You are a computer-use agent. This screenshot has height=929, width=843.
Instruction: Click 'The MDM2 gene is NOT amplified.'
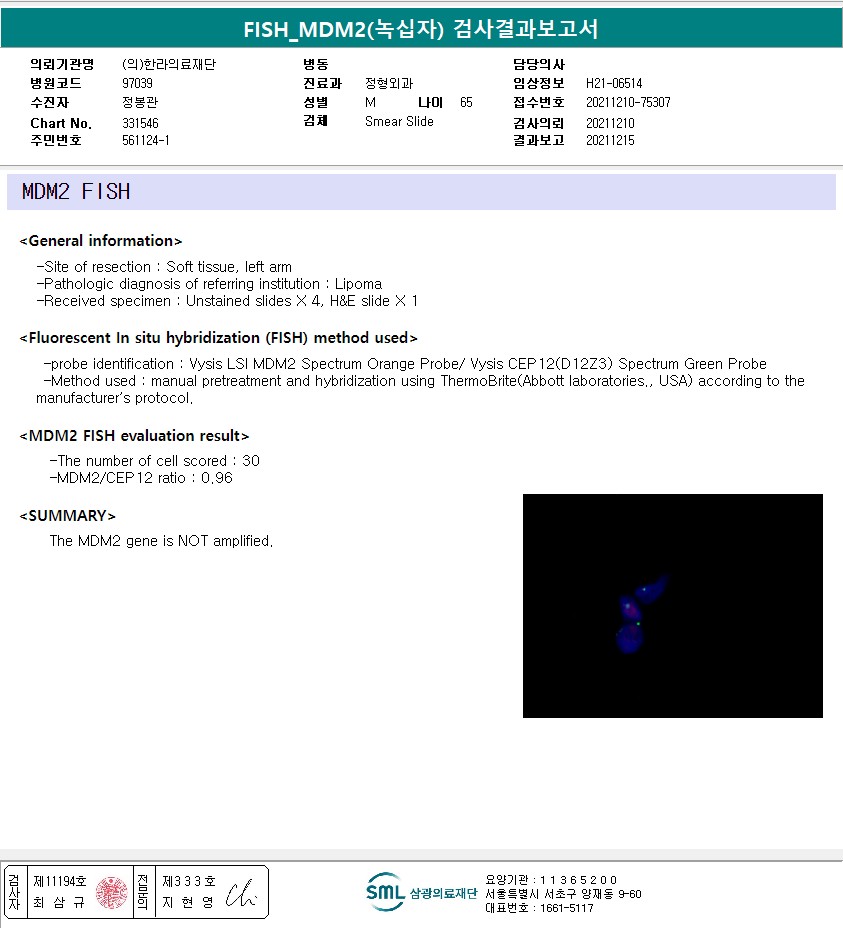pos(161,541)
